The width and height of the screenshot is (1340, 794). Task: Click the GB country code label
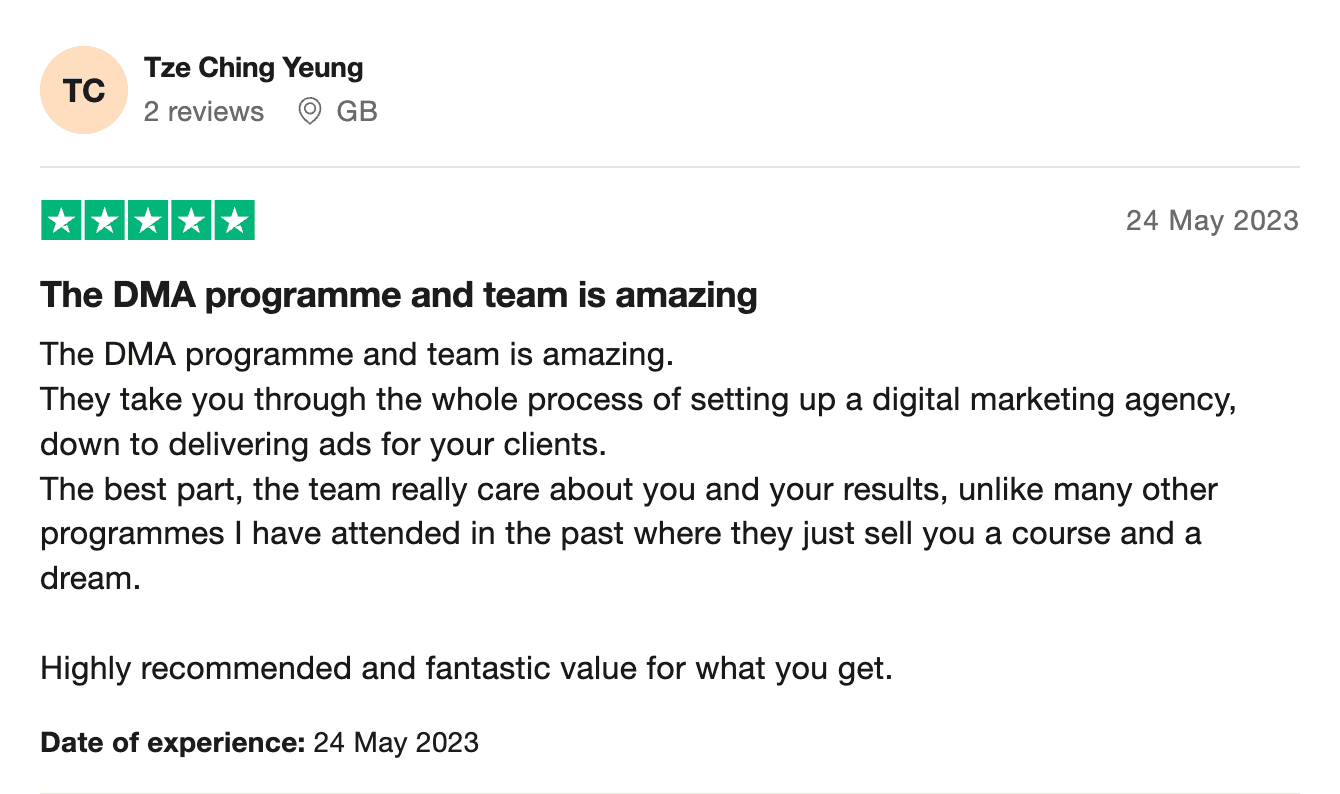(357, 111)
